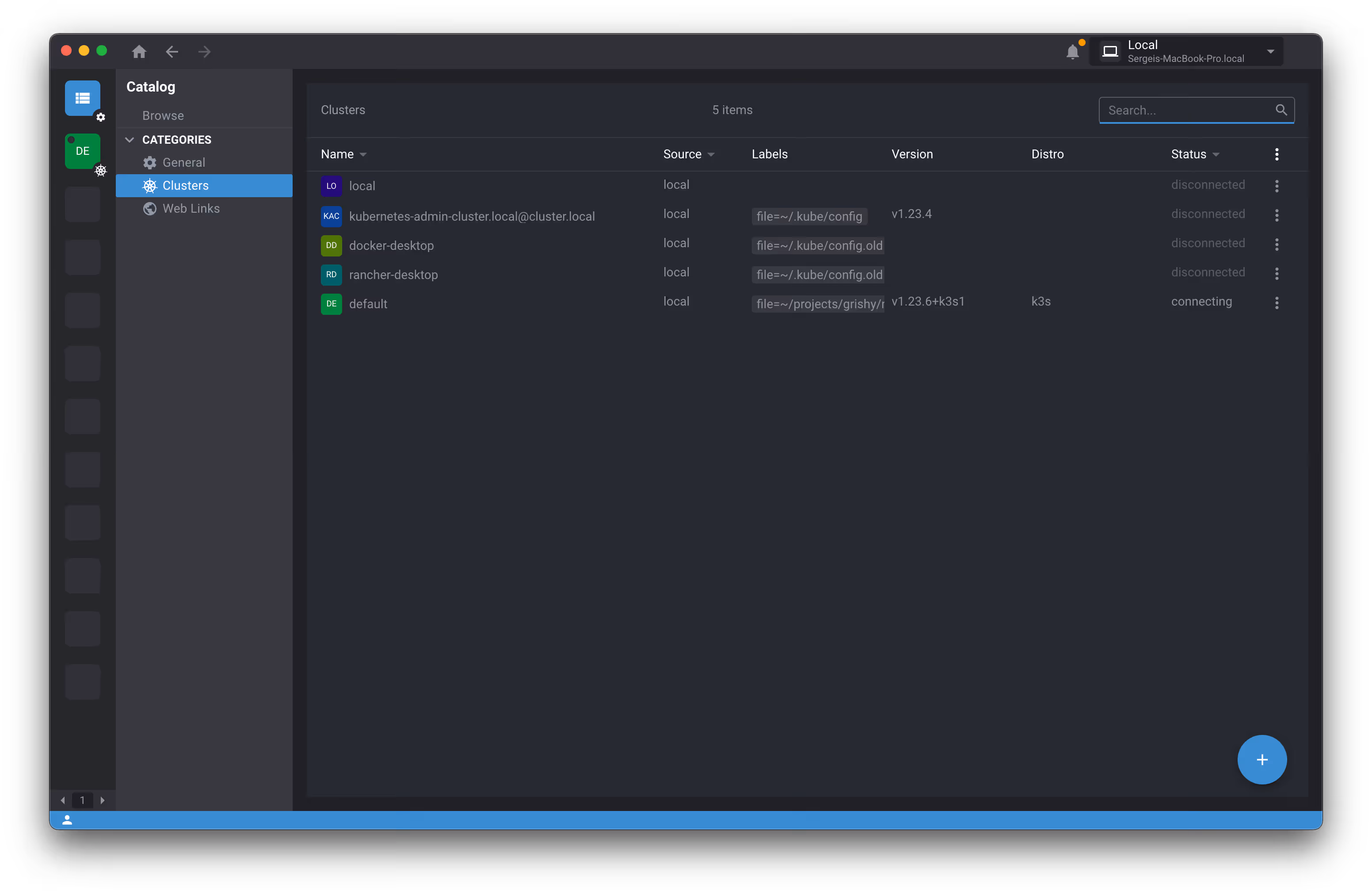Open actions menu for the docker-desktop row
This screenshot has width=1372, height=895.
pyautogui.click(x=1277, y=245)
